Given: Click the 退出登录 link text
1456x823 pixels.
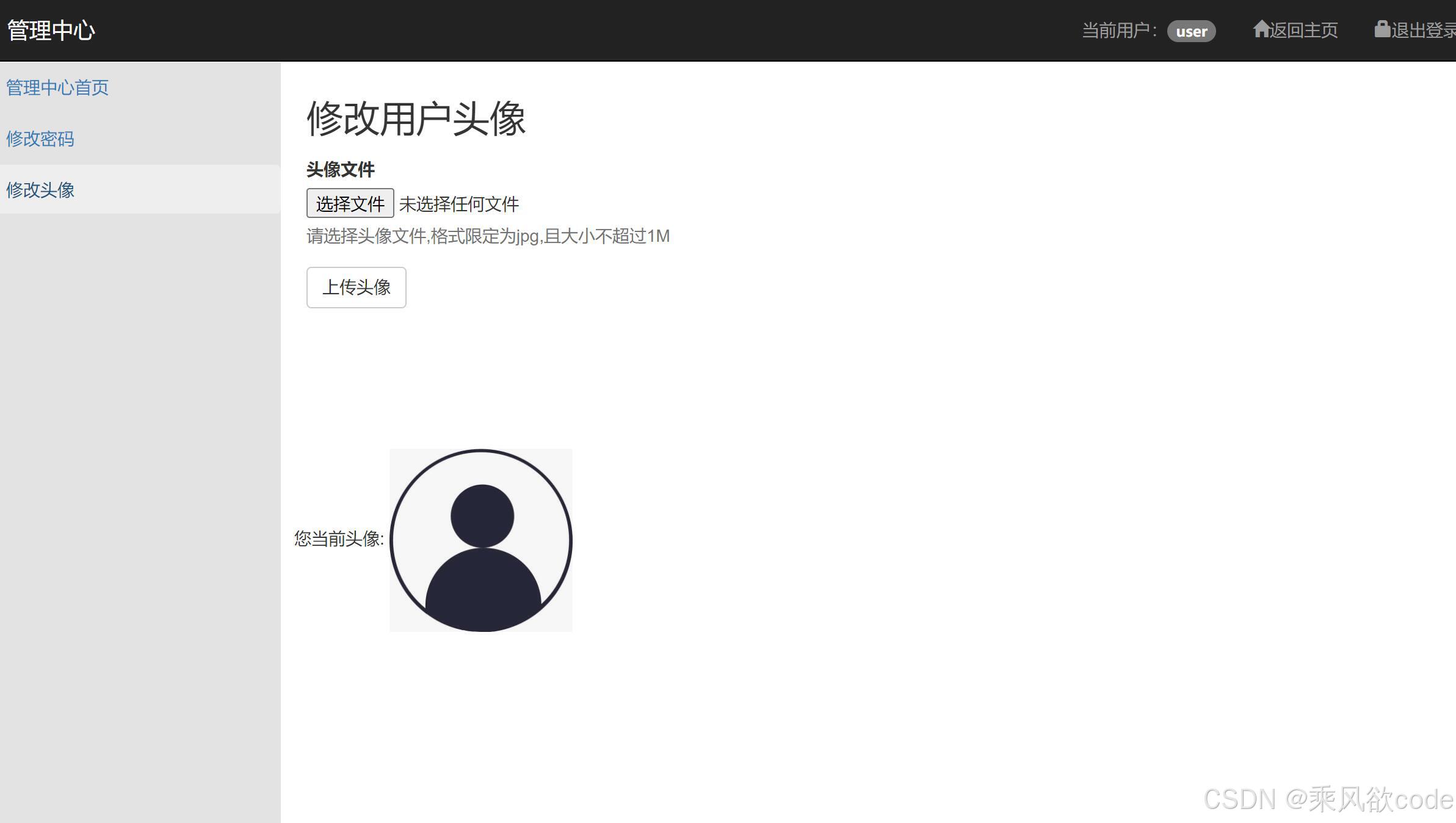Looking at the screenshot, I should click(x=1422, y=30).
